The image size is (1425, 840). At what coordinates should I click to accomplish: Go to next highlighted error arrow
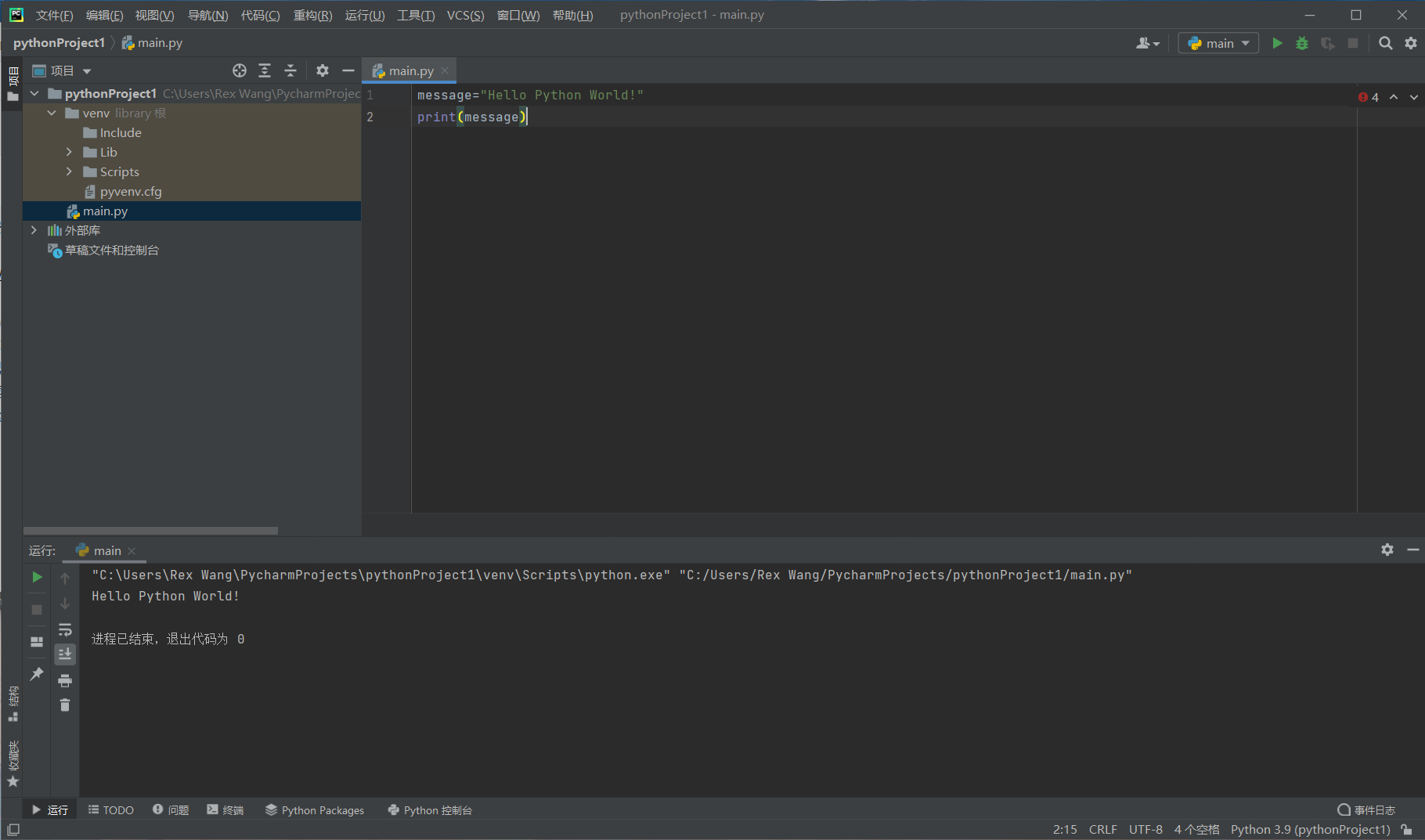click(x=1413, y=97)
